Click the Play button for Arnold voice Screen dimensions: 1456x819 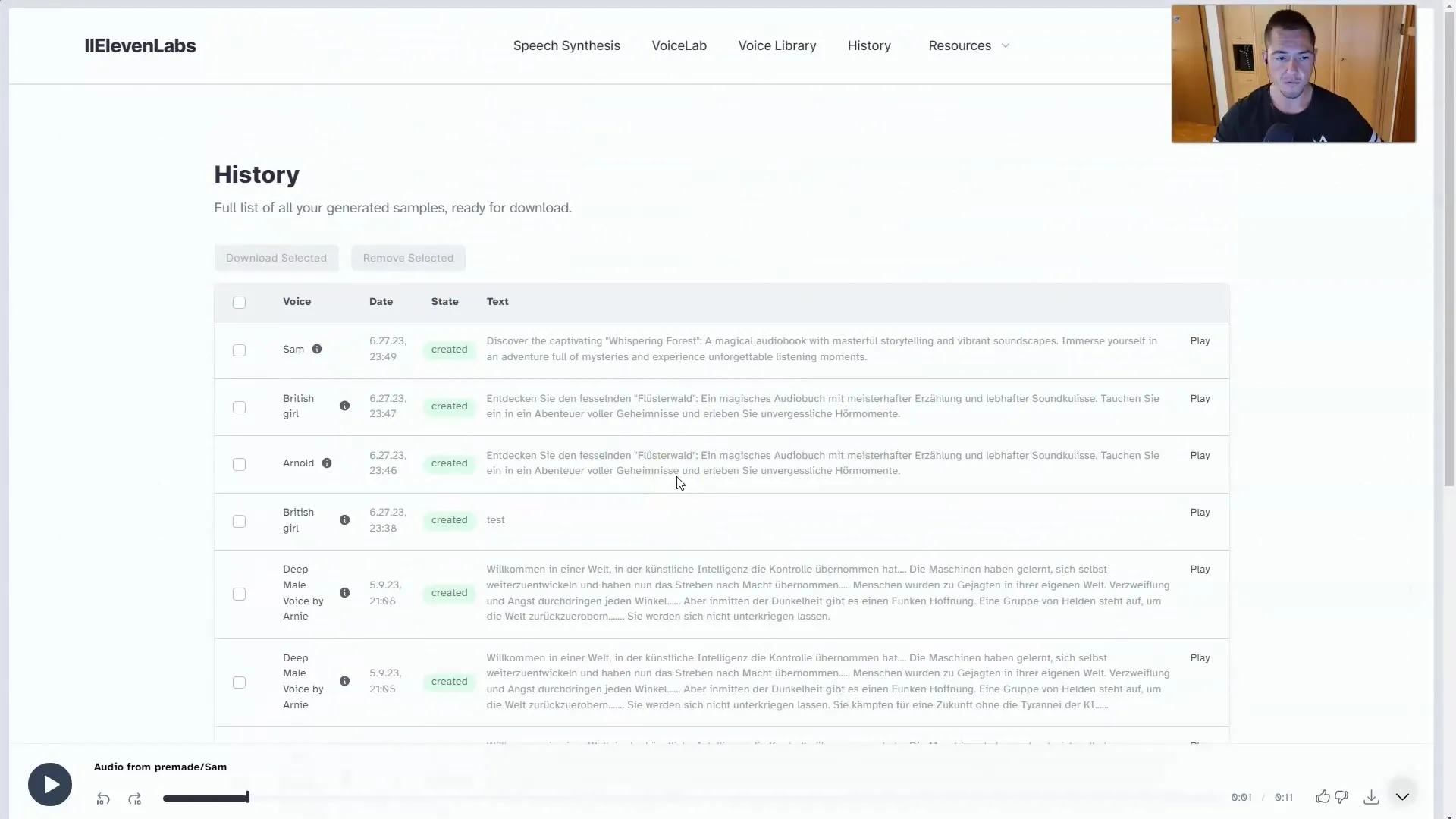coord(1199,455)
